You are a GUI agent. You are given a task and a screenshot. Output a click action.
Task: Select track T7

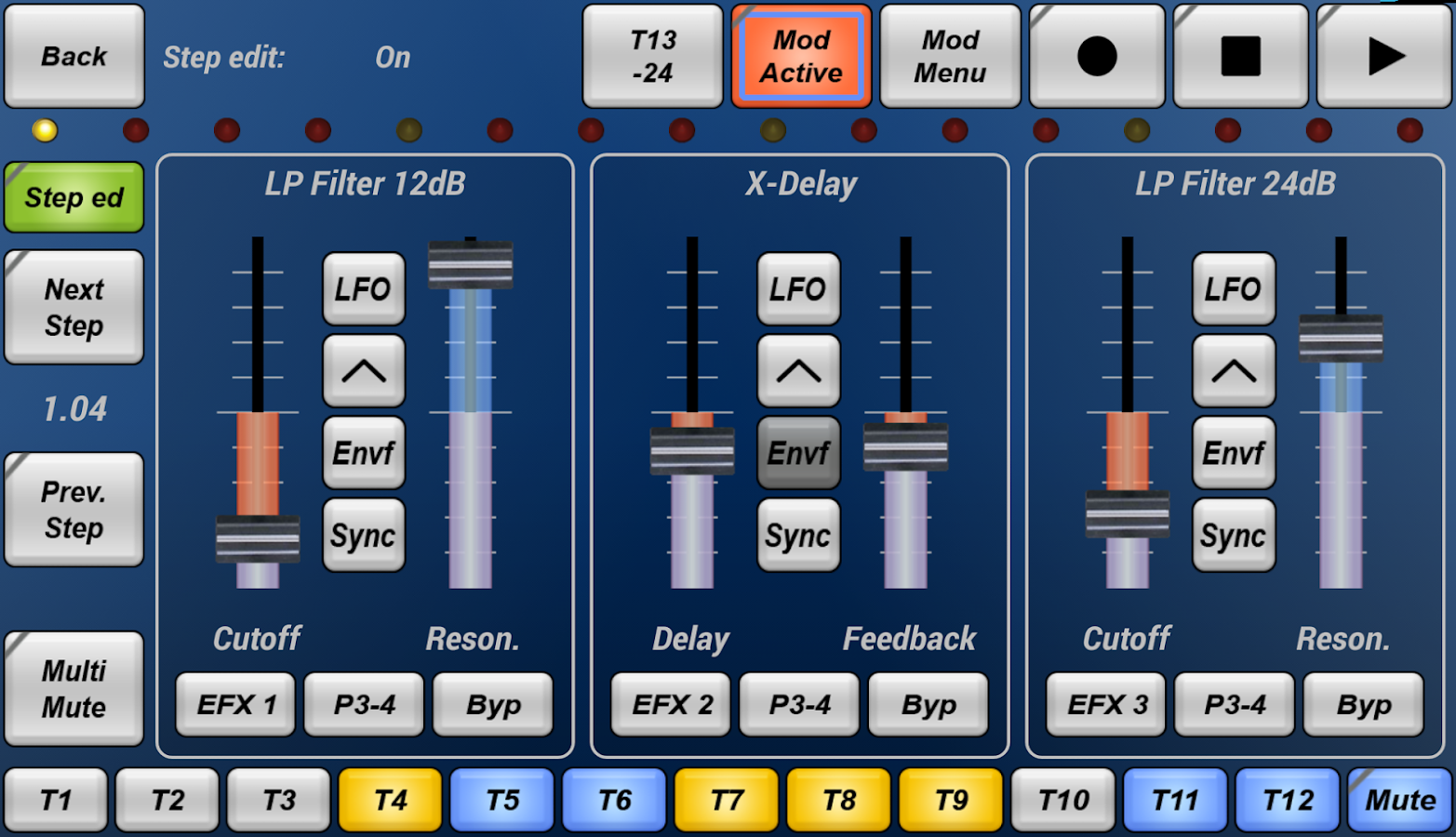727,799
